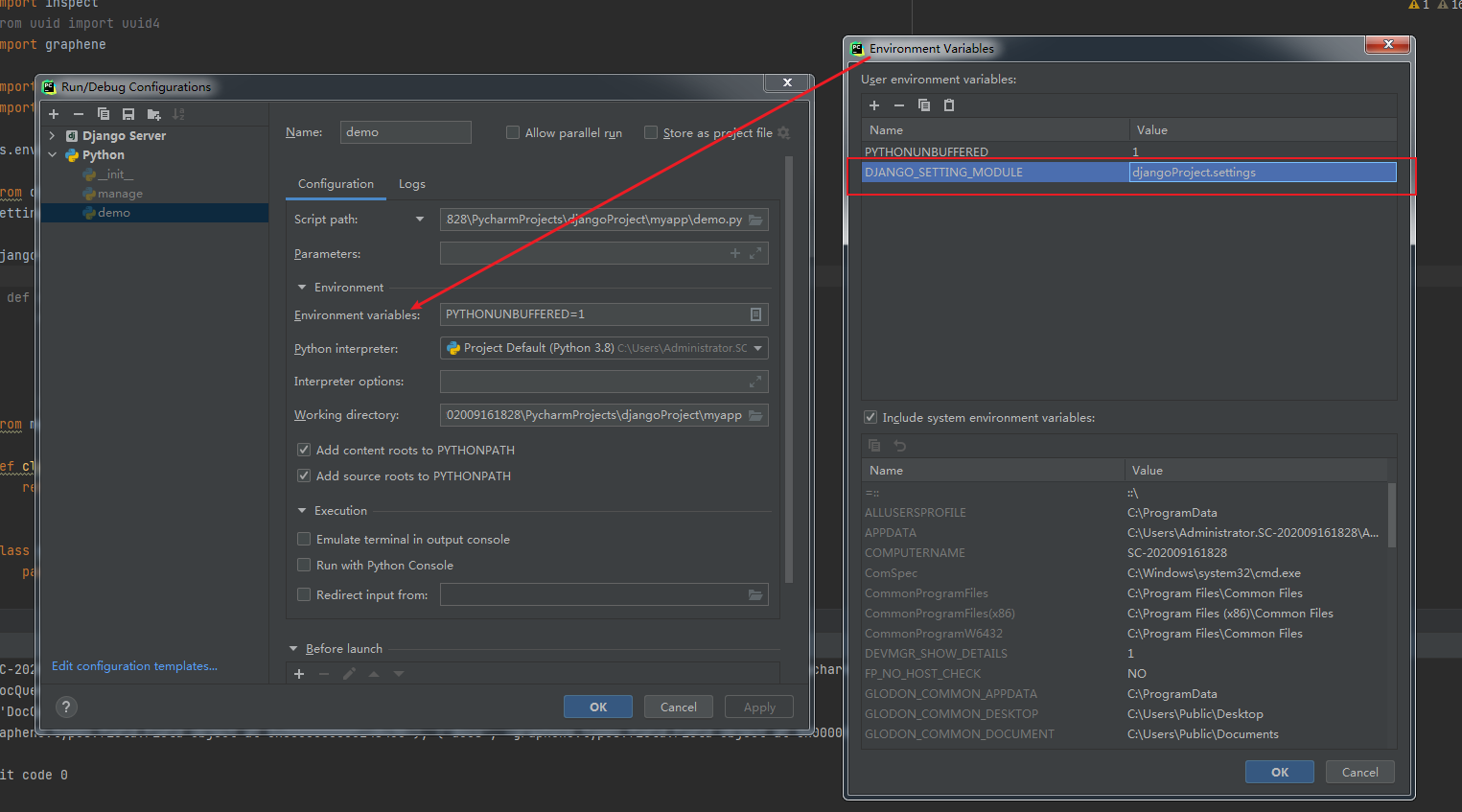Select PYTHONUNBUFFERED variable row
1462x812 pixels.
click(1128, 151)
